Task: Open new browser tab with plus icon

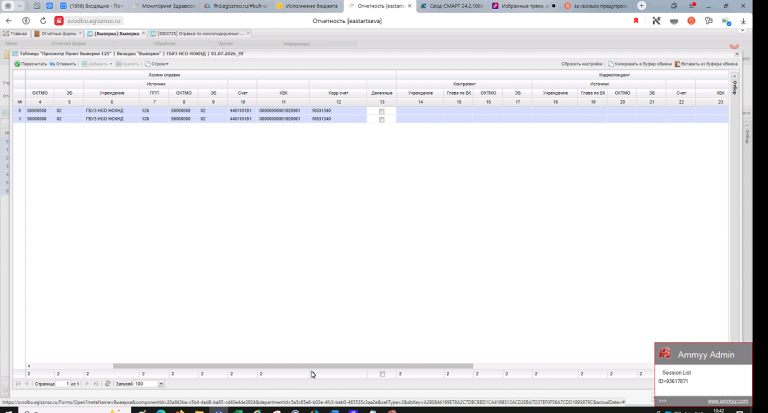Action: (642, 6)
